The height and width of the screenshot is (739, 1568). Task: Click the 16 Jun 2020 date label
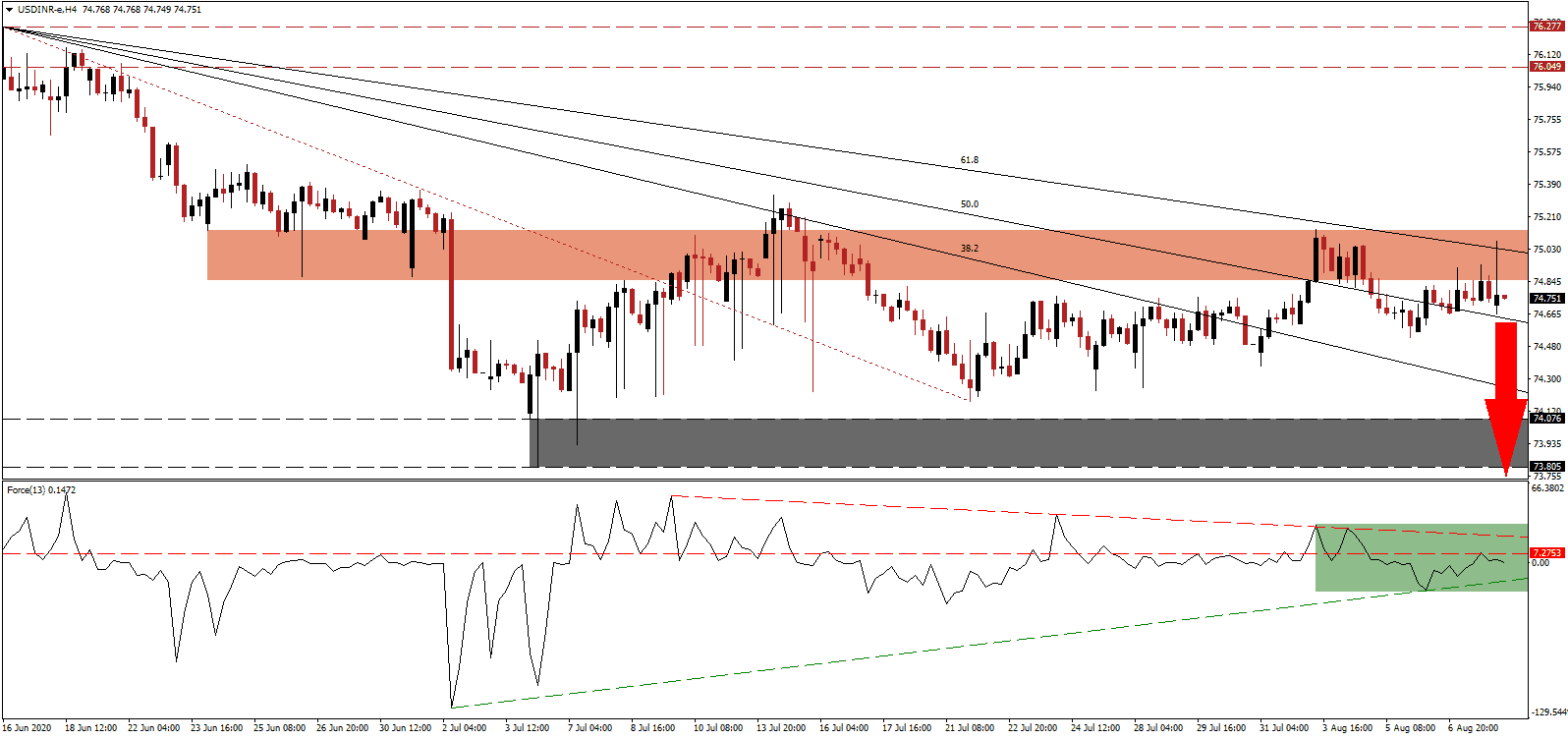(27, 728)
